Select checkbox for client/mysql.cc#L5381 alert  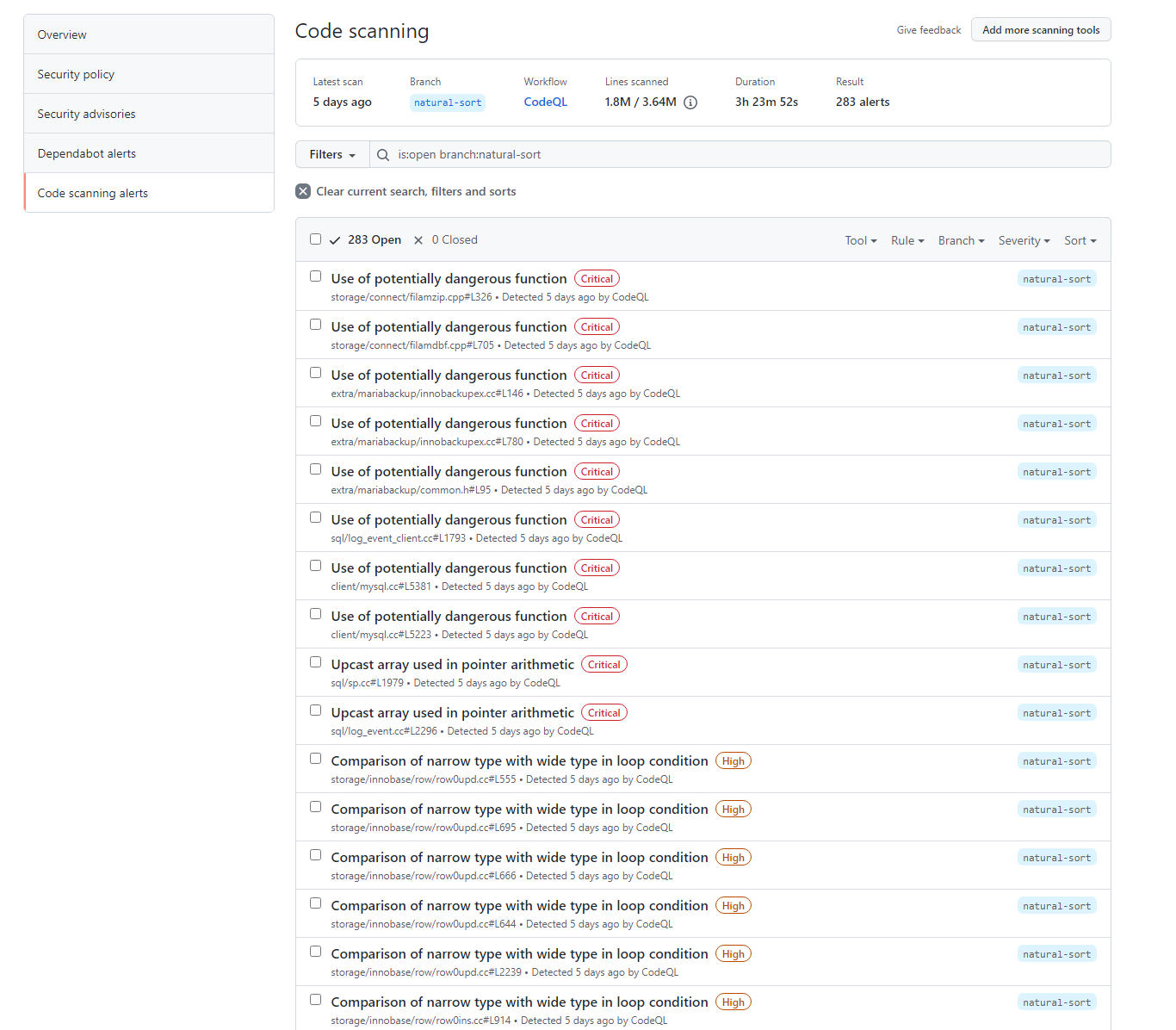click(x=315, y=566)
